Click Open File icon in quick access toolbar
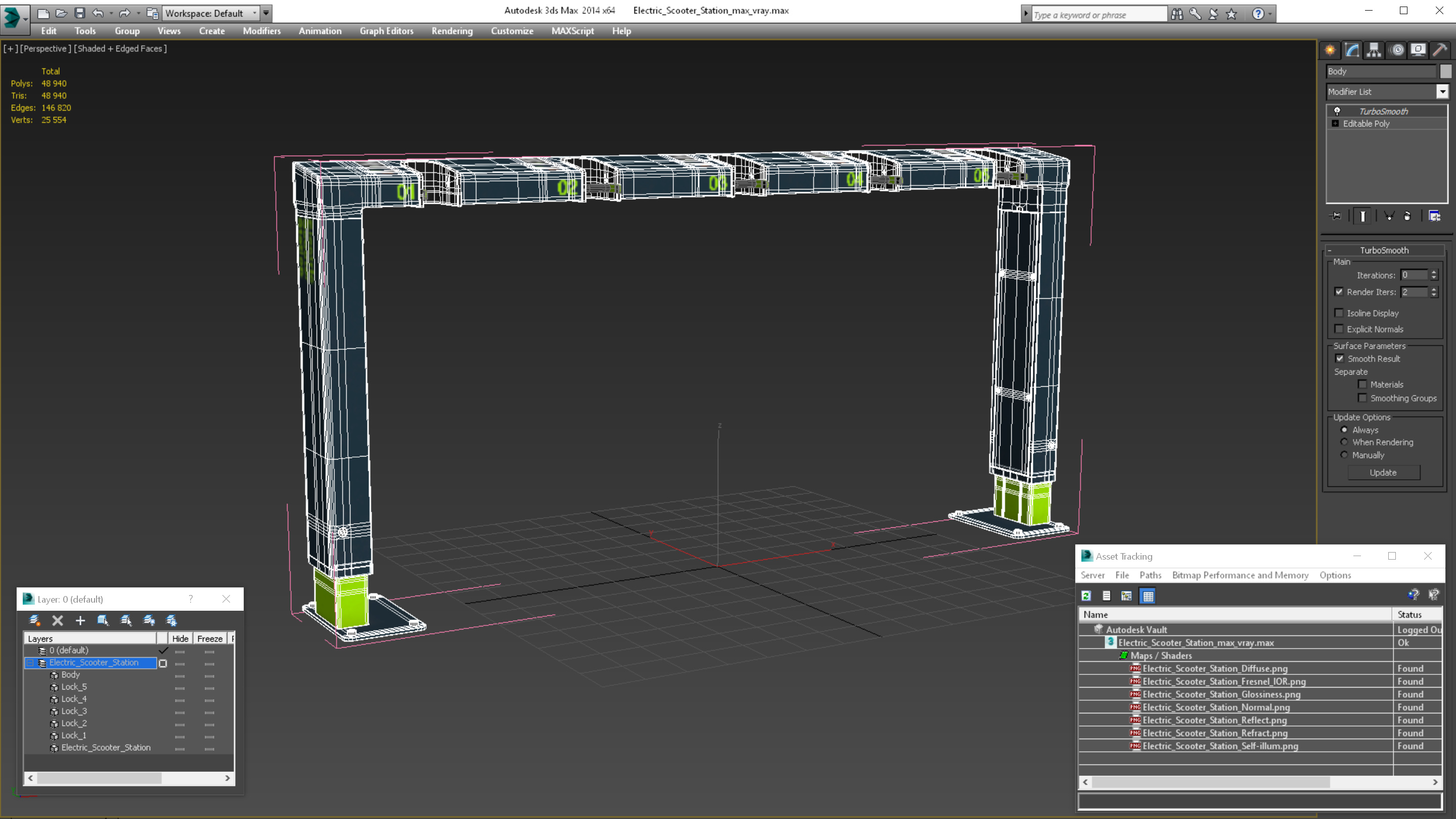 click(x=61, y=13)
